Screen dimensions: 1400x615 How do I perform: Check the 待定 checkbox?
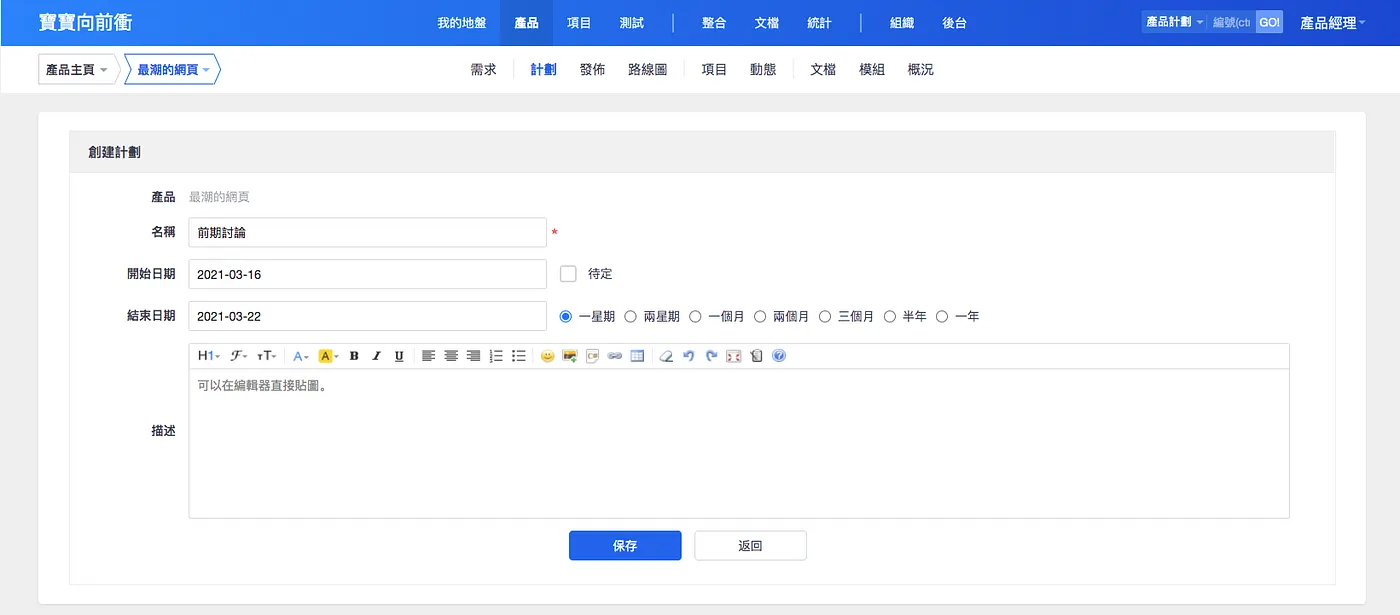tap(568, 273)
